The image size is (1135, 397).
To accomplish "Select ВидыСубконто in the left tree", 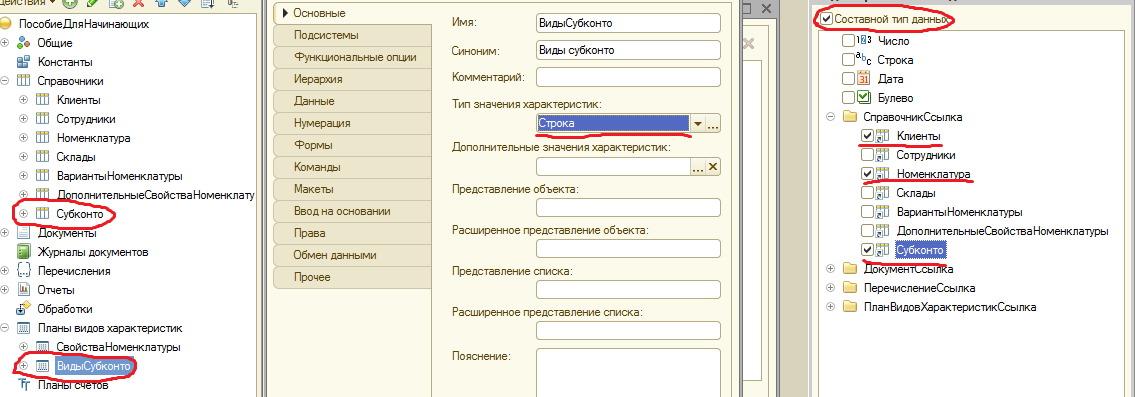I will click(93, 367).
